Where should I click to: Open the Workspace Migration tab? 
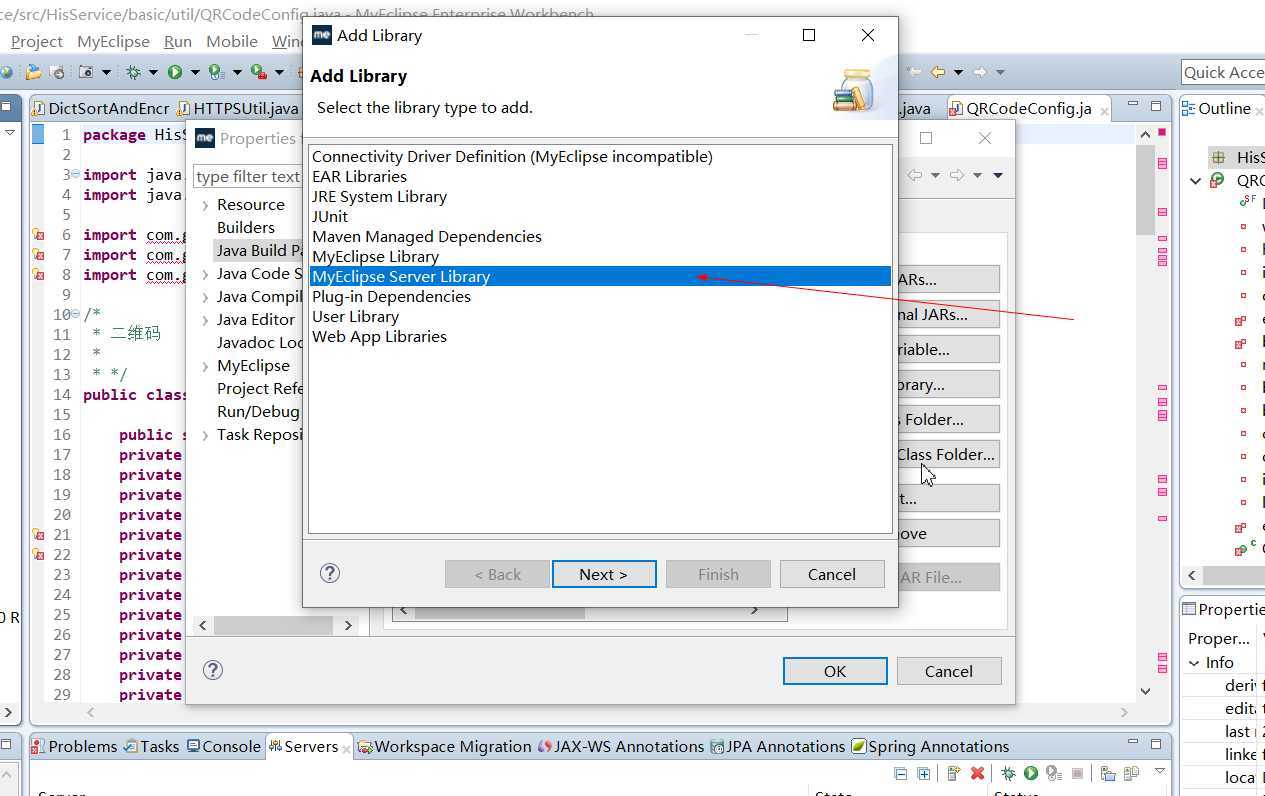[445, 746]
